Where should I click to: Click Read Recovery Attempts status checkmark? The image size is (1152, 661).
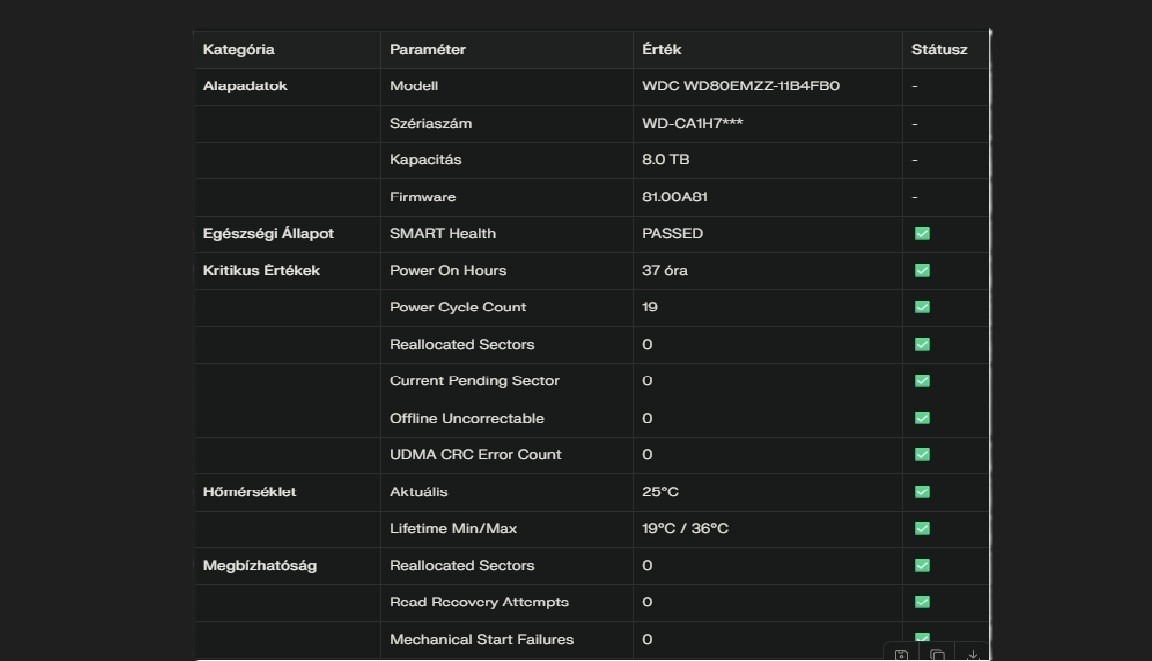tap(922, 602)
